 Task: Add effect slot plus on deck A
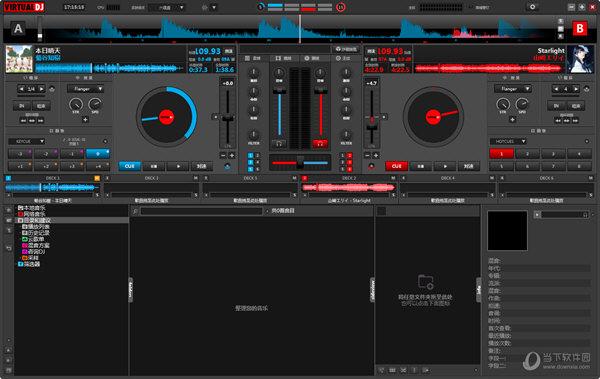(85, 119)
